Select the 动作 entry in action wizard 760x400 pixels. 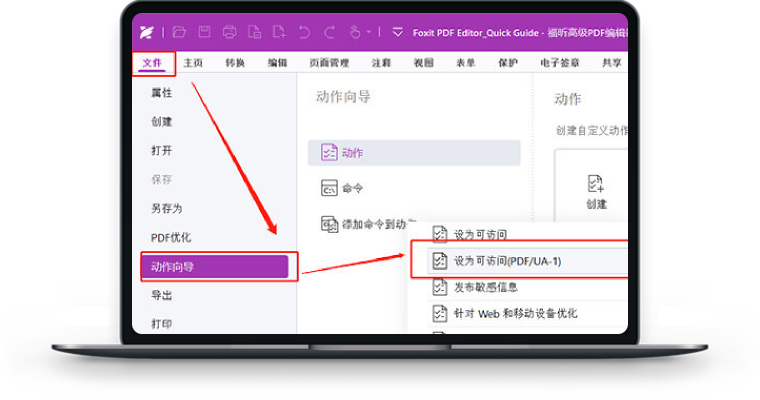pos(414,153)
